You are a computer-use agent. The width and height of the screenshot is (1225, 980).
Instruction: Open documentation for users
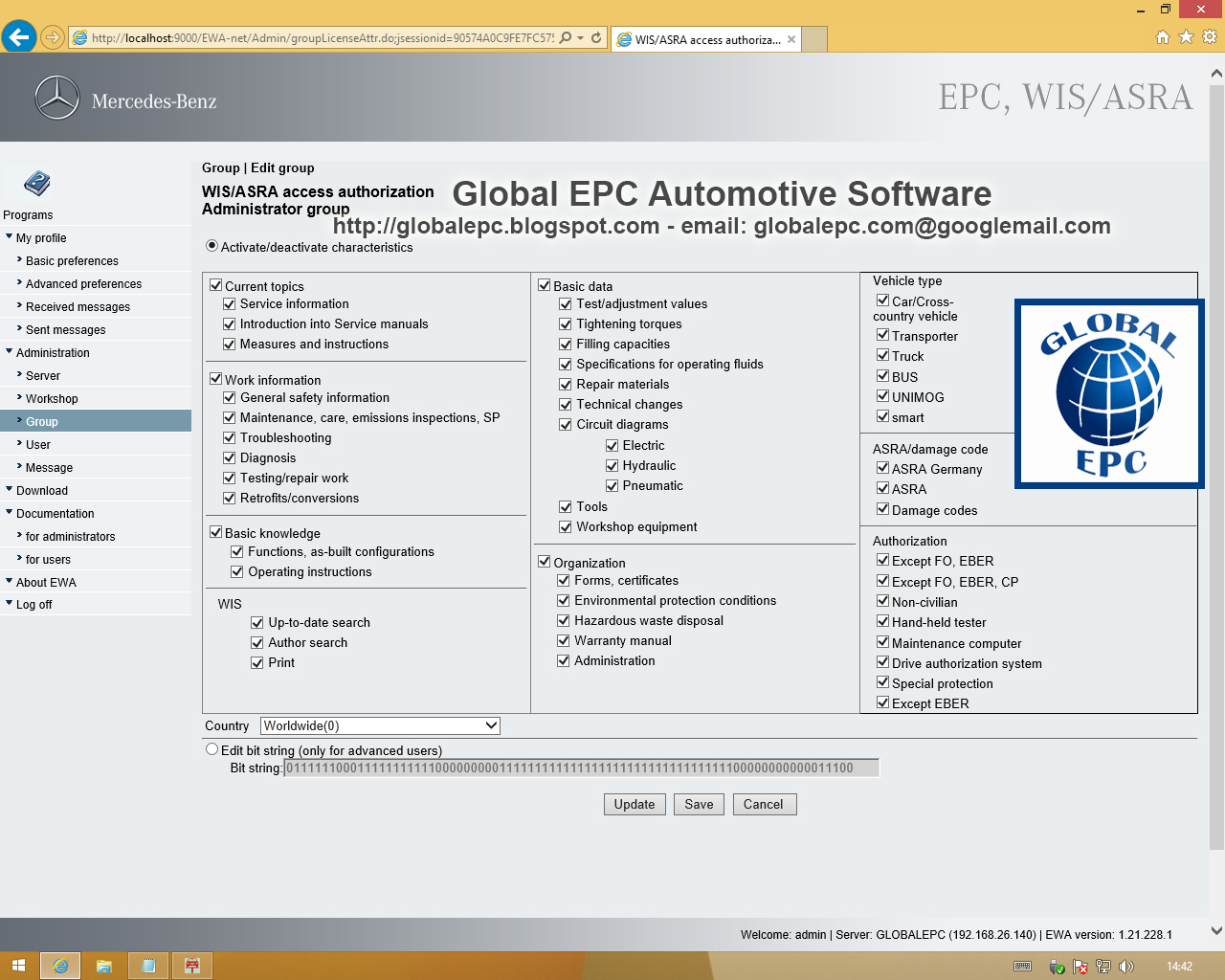point(48,560)
